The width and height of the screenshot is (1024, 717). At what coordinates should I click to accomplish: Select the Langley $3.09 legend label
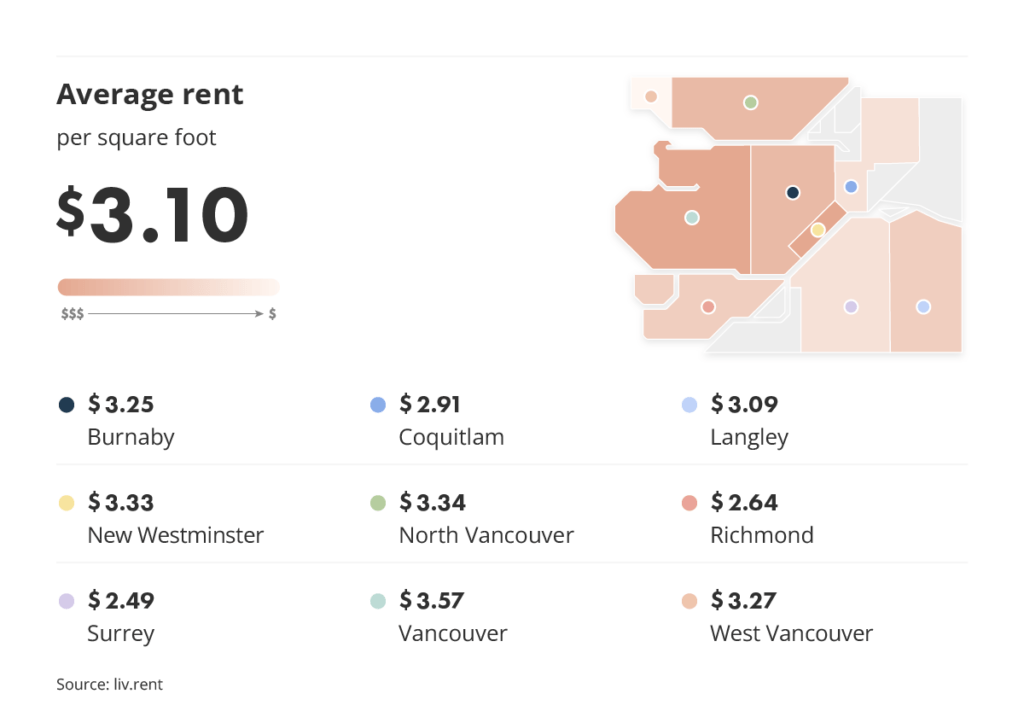point(749,420)
